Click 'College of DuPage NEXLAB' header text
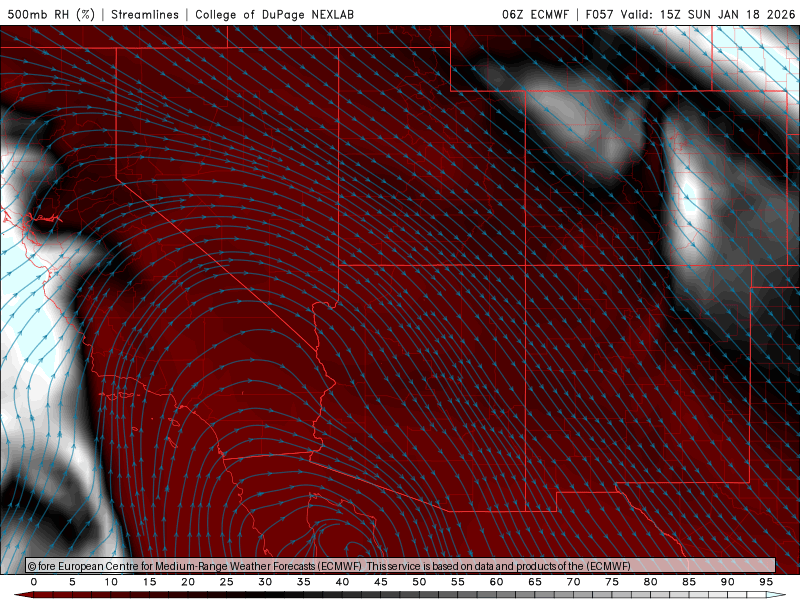 (274, 14)
